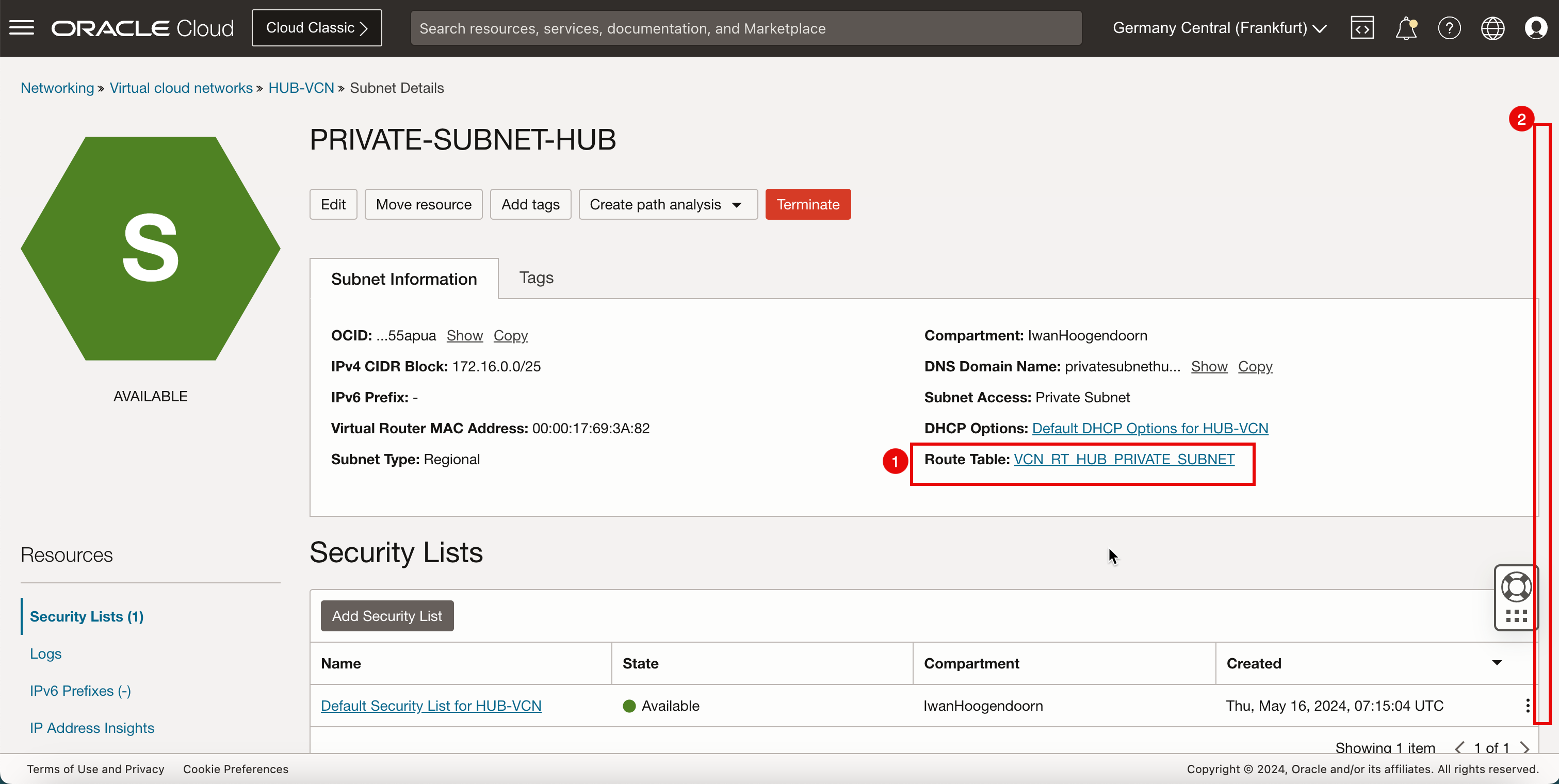
Task: Click the Add Security List button
Action: (387, 616)
